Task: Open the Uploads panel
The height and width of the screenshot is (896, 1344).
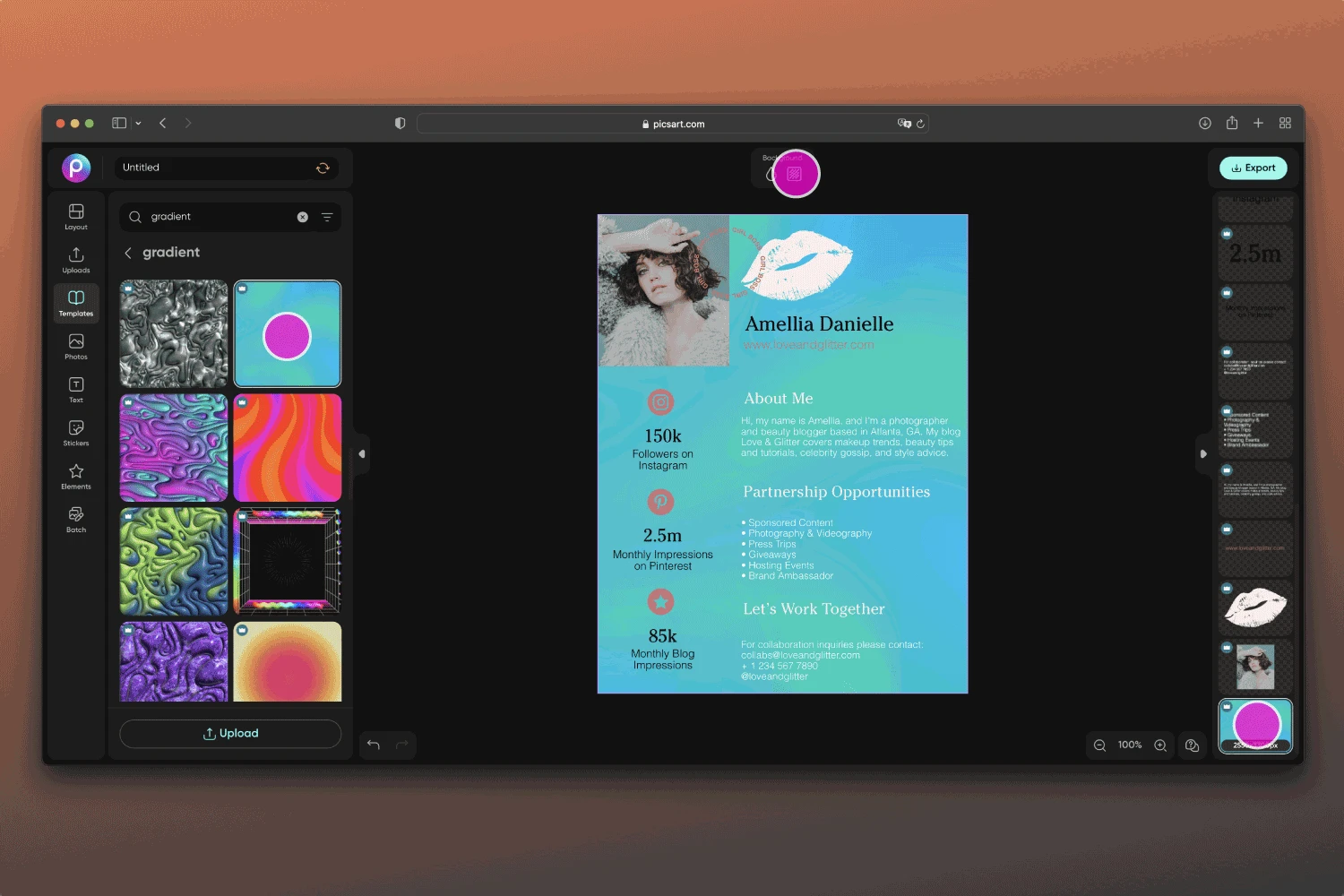Action: click(75, 260)
